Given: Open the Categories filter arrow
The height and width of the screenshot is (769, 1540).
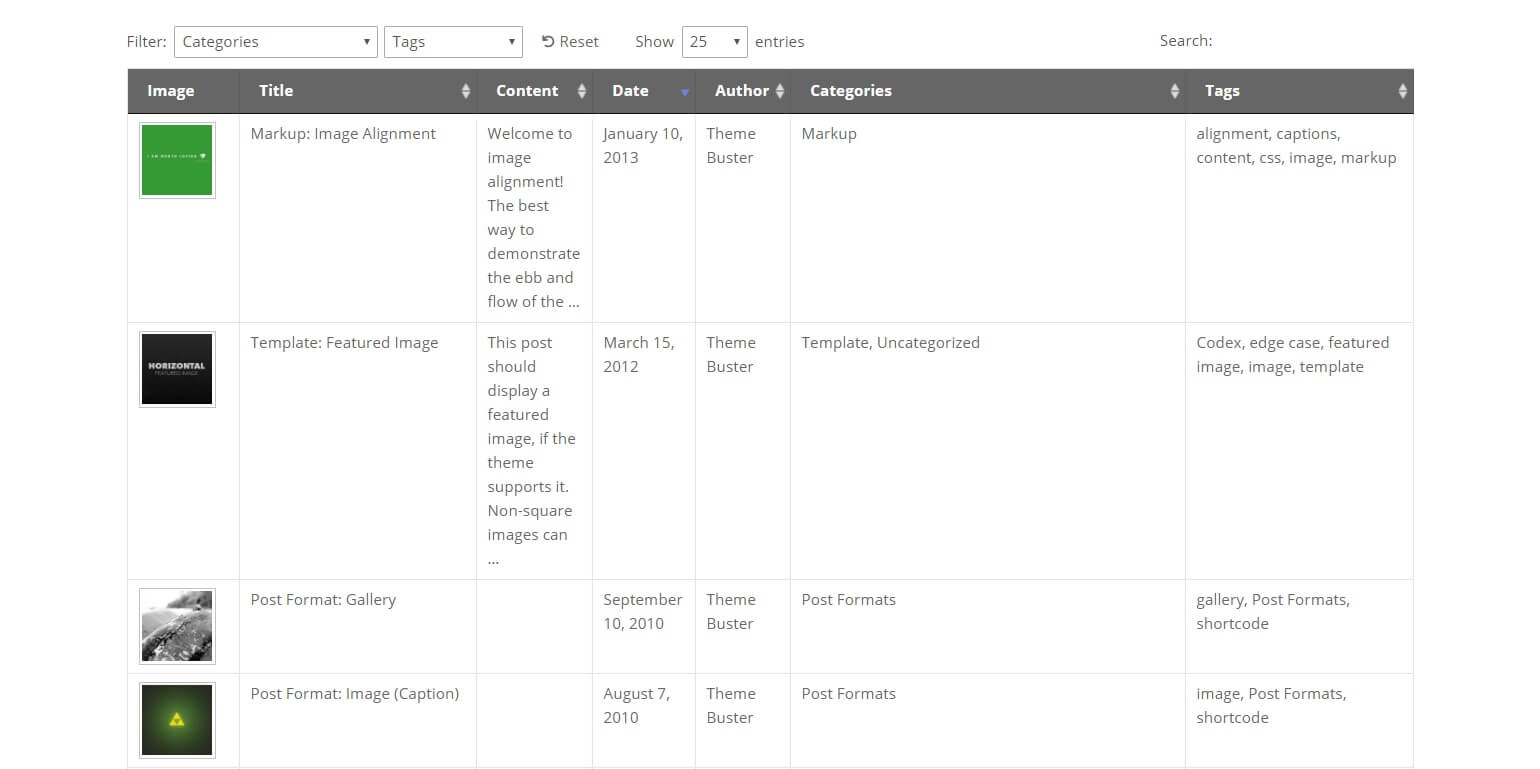Looking at the screenshot, I should click(366, 41).
